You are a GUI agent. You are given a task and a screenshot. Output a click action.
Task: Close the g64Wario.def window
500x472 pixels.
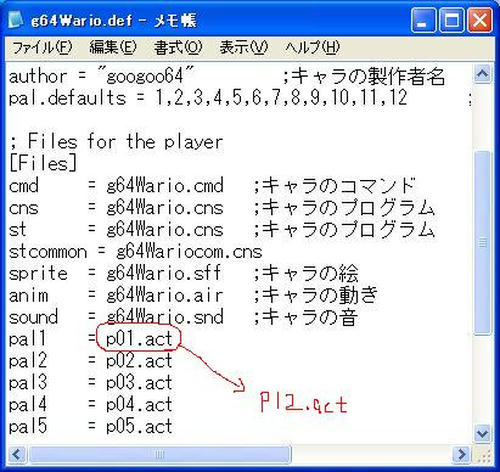[x=480, y=20]
